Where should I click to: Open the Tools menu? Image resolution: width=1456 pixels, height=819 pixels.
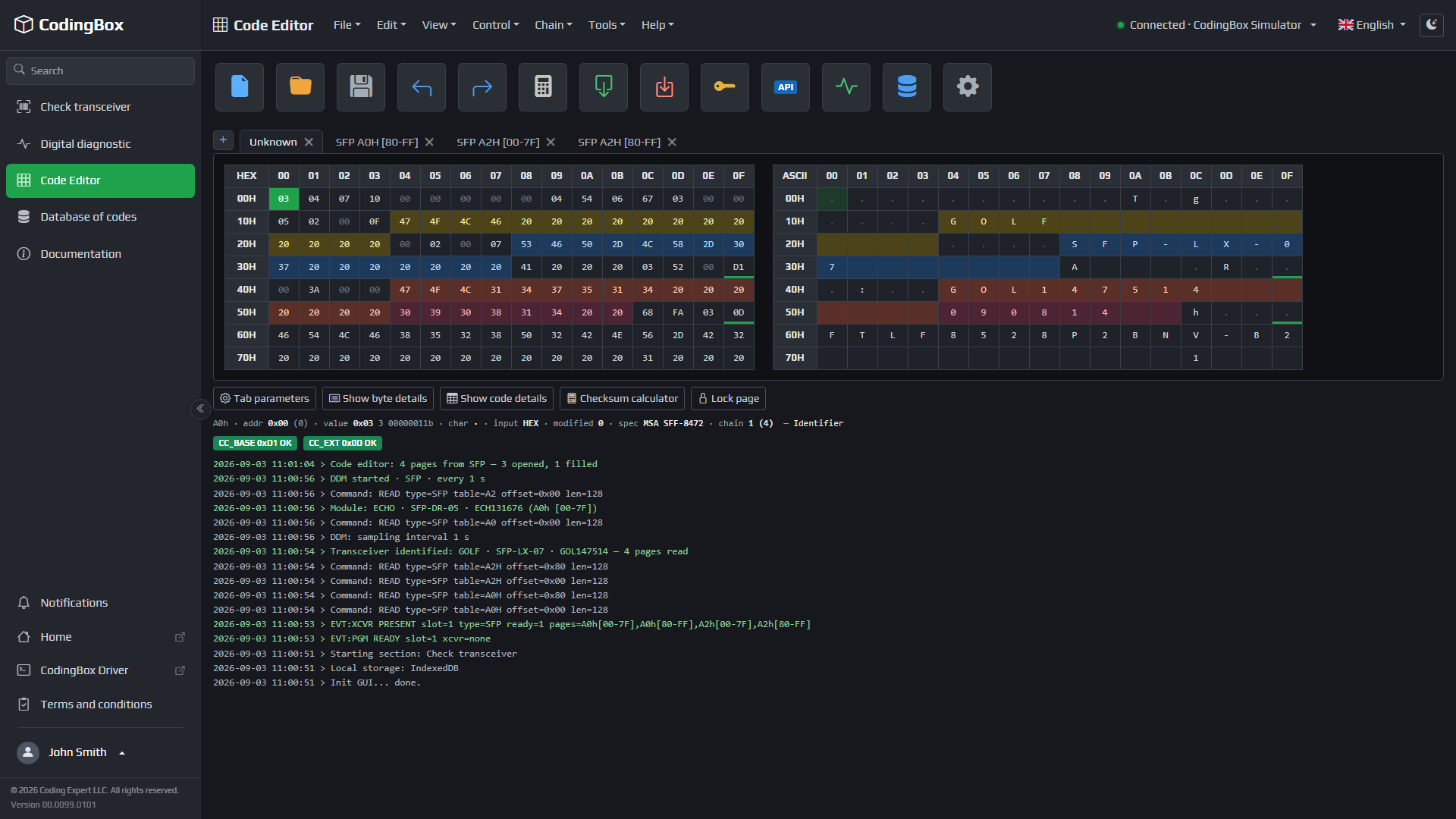(607, 25)
